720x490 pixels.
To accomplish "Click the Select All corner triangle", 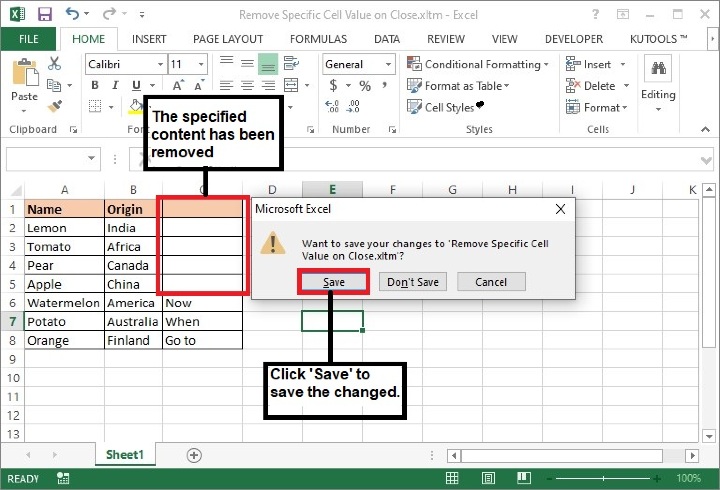I will coord(16,190).
